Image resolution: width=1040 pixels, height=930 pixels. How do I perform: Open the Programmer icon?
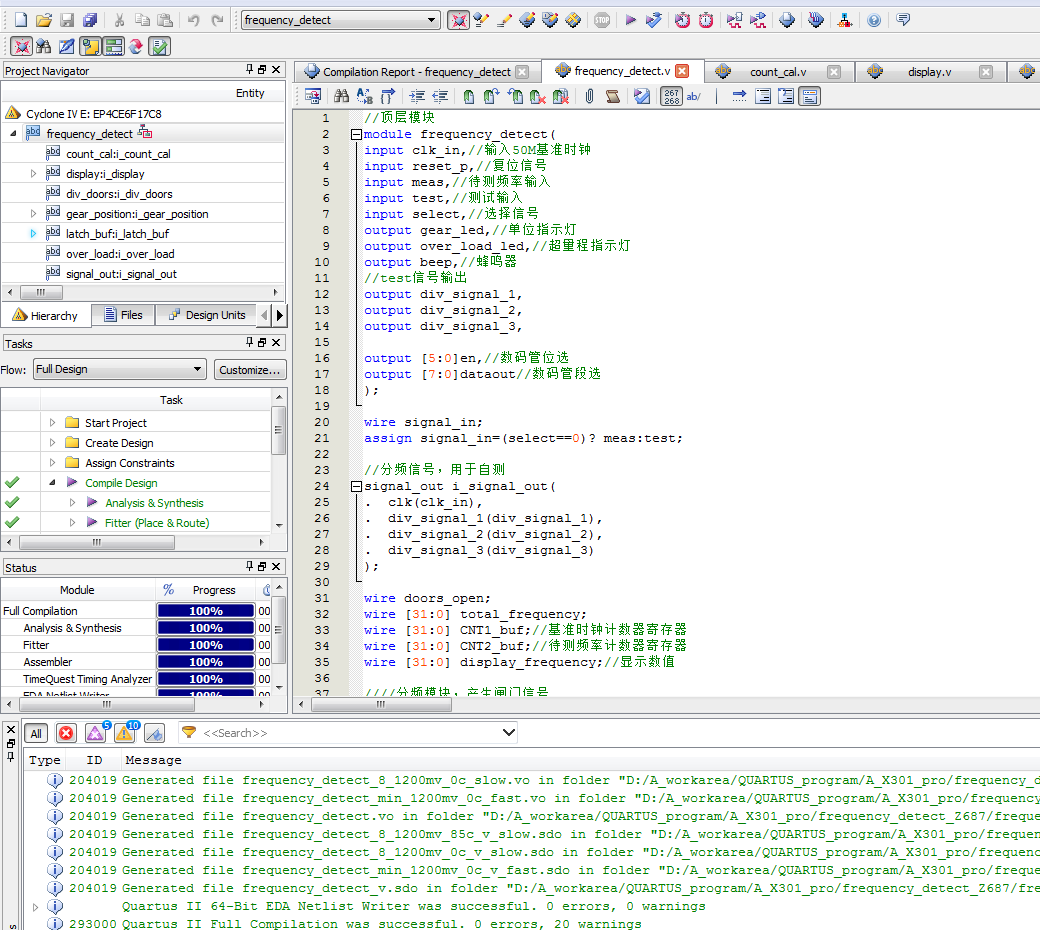(816, 20)
